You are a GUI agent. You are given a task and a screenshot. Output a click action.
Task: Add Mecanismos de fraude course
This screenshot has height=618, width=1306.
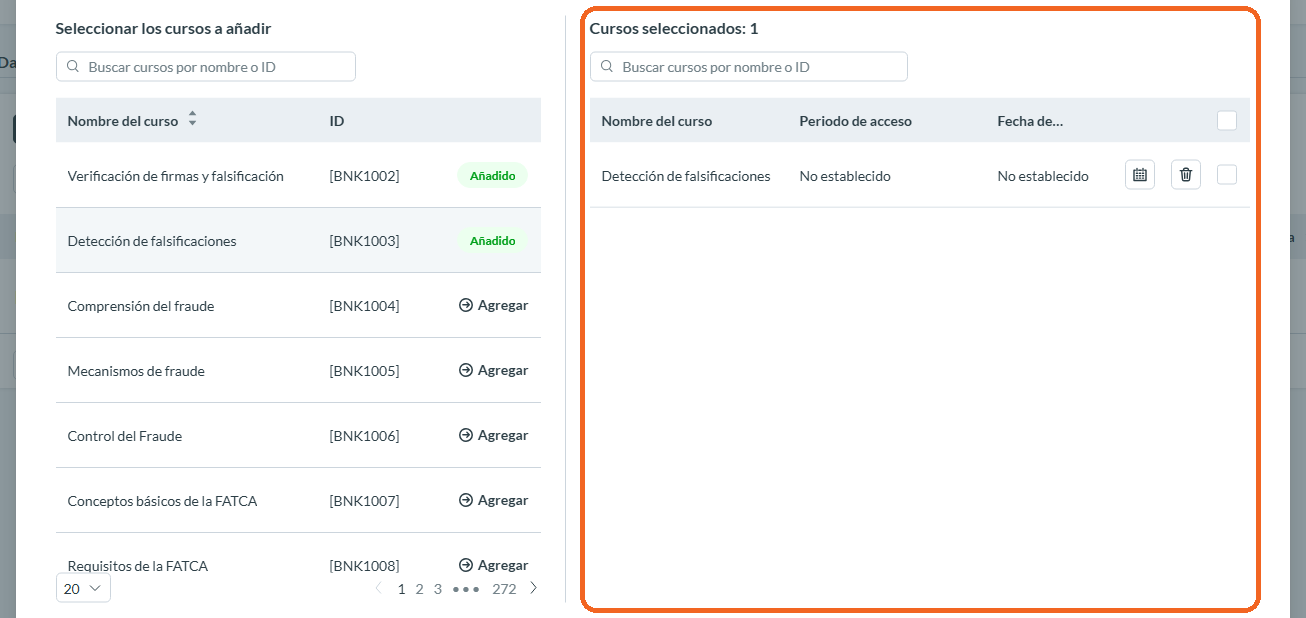[493, 370]
